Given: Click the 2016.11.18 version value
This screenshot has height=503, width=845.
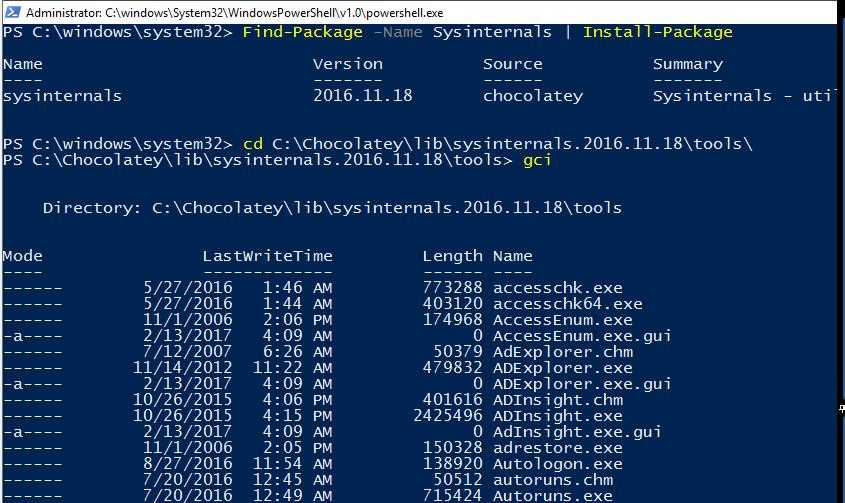Looking at the screenshot, I should click(x=362, y=96).
